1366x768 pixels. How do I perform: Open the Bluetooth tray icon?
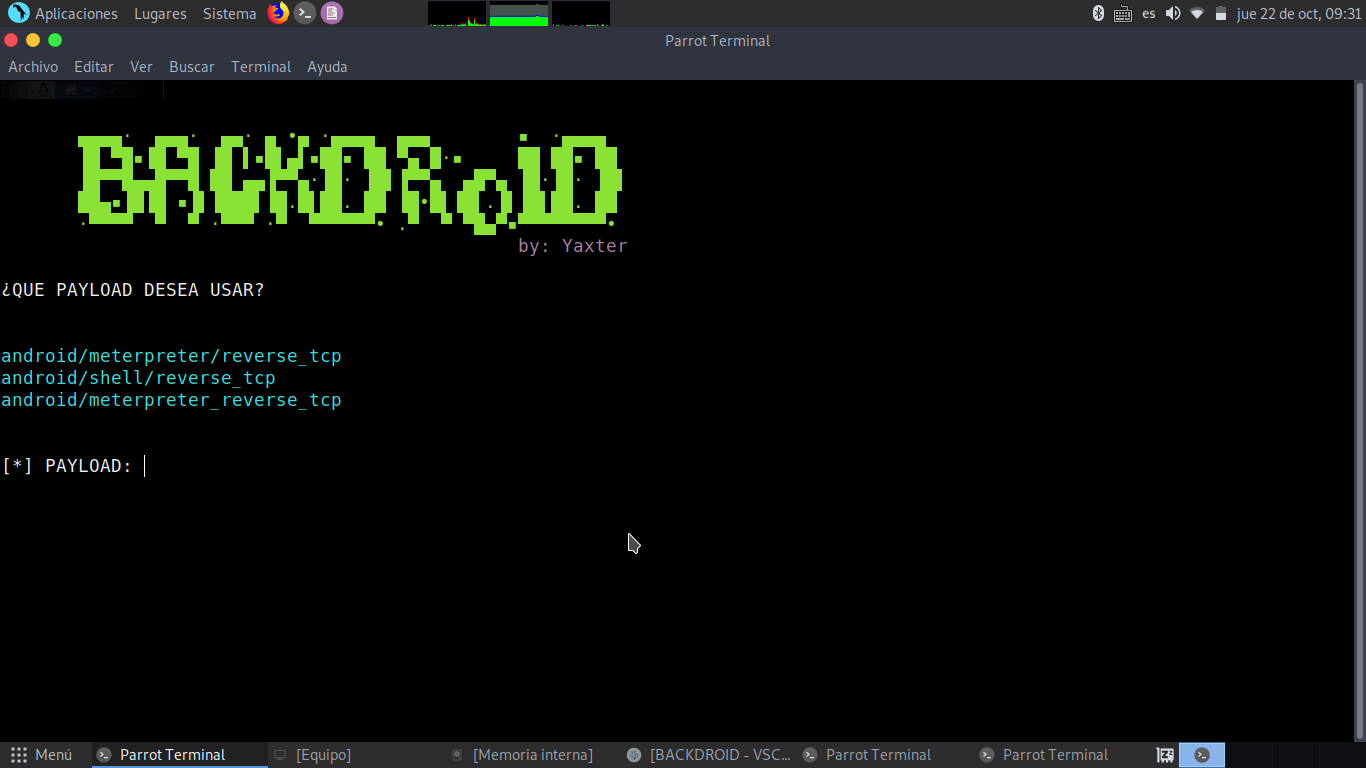click(1097, 13)
